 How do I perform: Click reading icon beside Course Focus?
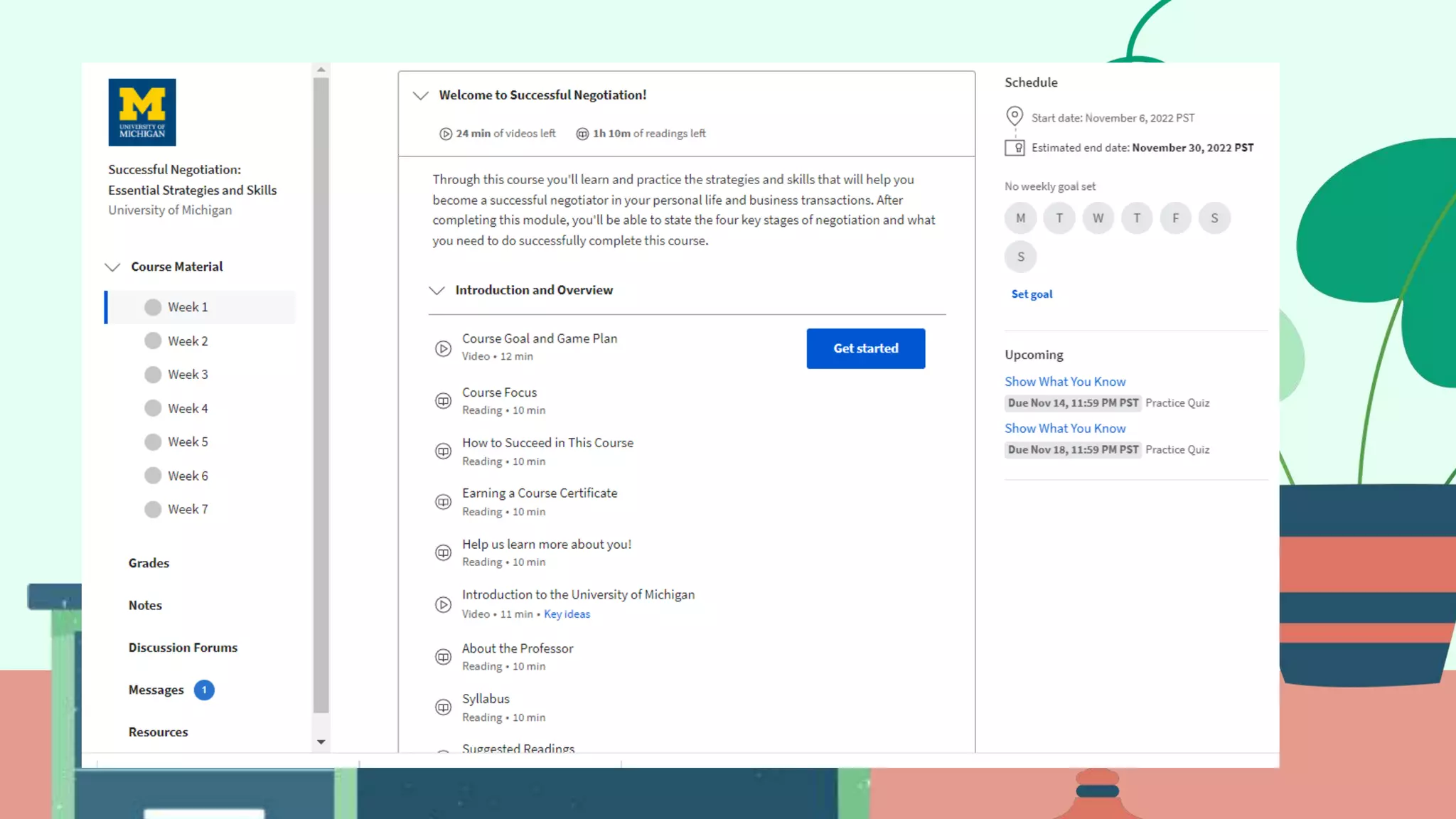point(443,401)
